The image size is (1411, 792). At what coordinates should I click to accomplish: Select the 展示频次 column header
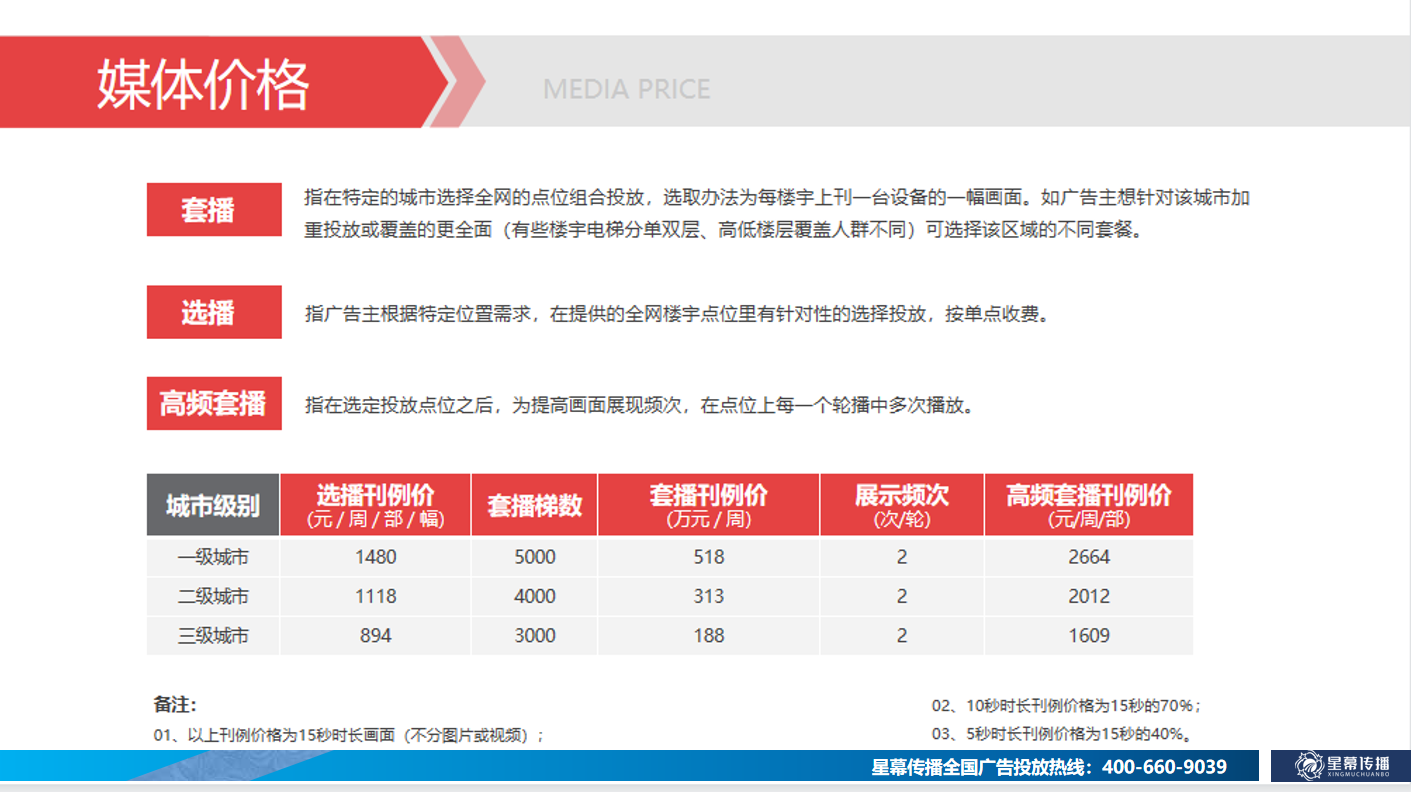tap(902, 505)
